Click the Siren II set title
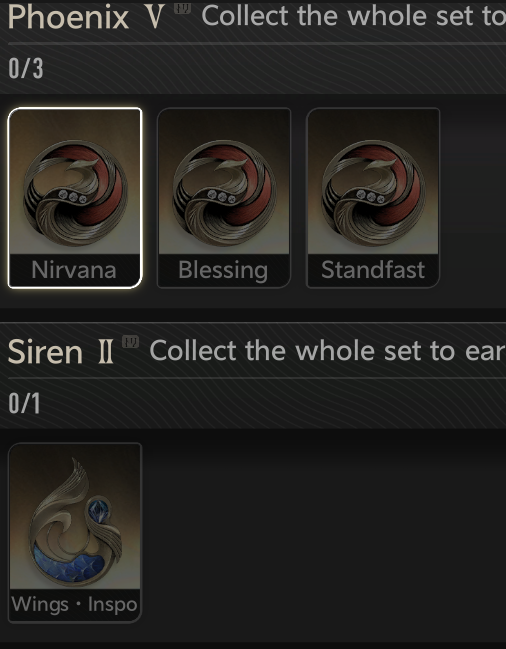This screenshot has width=506, height=649. pos(60,352)
